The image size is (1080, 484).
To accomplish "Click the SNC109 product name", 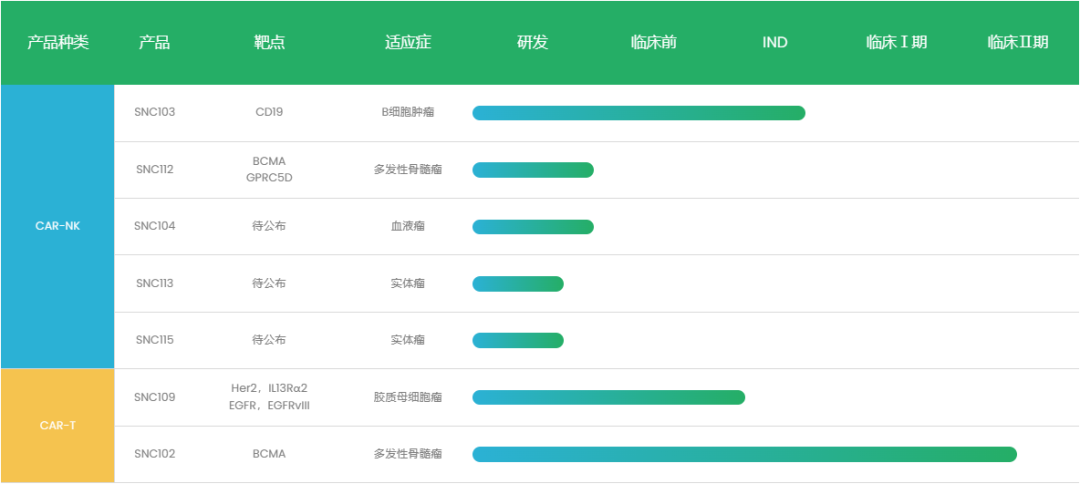I will pyautogui.click(x=155, y=397).
